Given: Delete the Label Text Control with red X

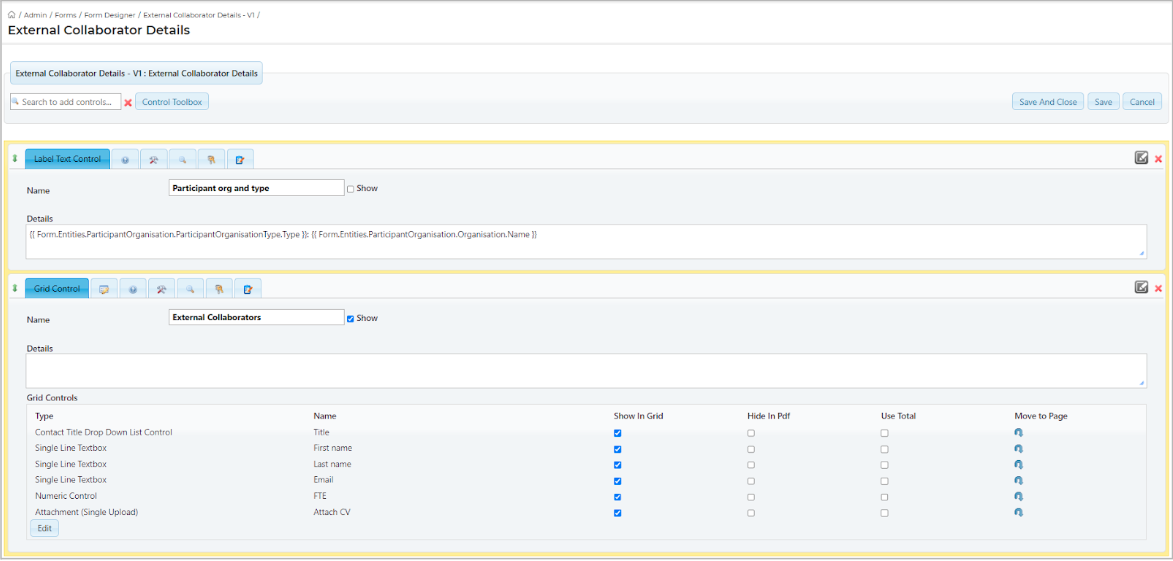Looking at the screenshot, I should point(1158,159).
